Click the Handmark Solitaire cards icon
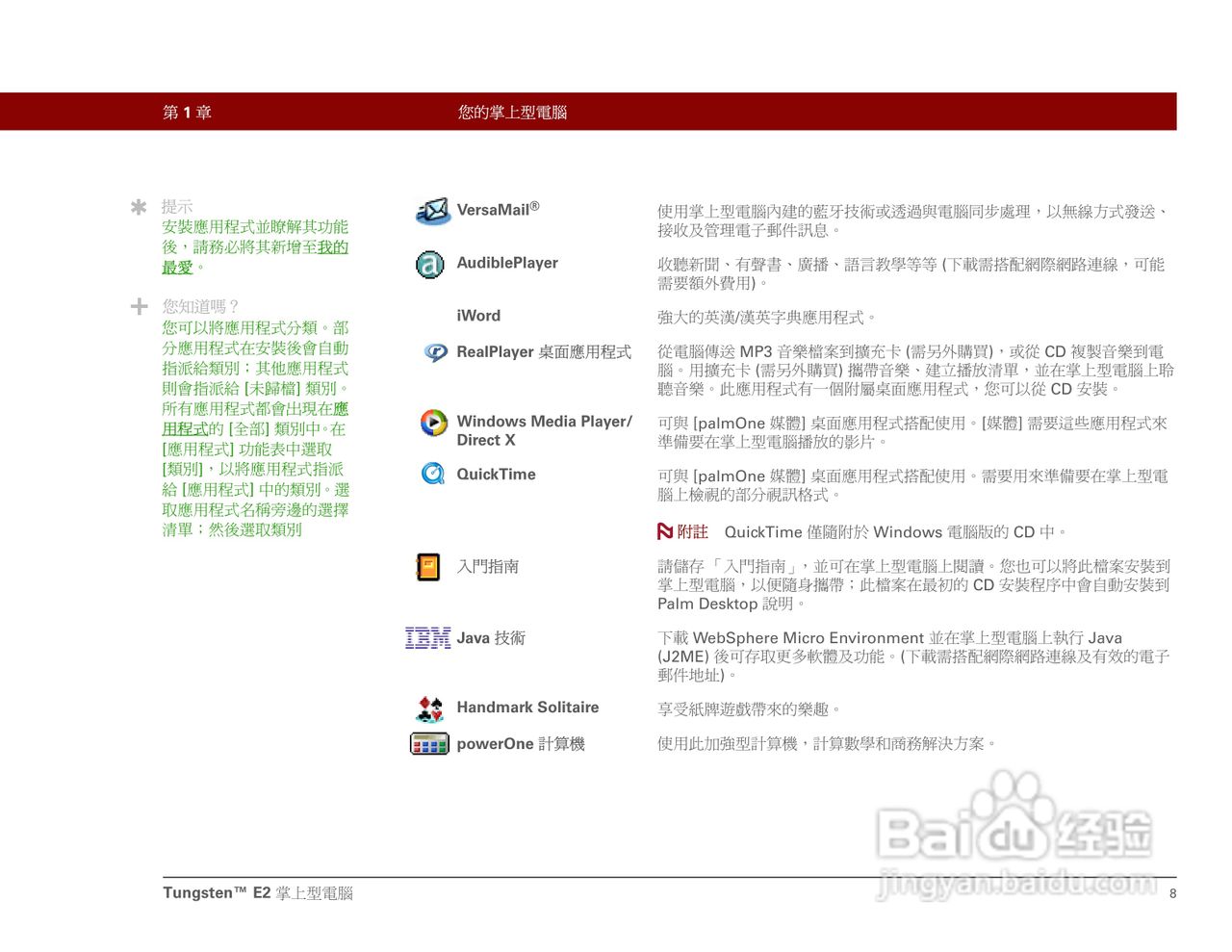 pyautogui.click(x=430, y=709)
